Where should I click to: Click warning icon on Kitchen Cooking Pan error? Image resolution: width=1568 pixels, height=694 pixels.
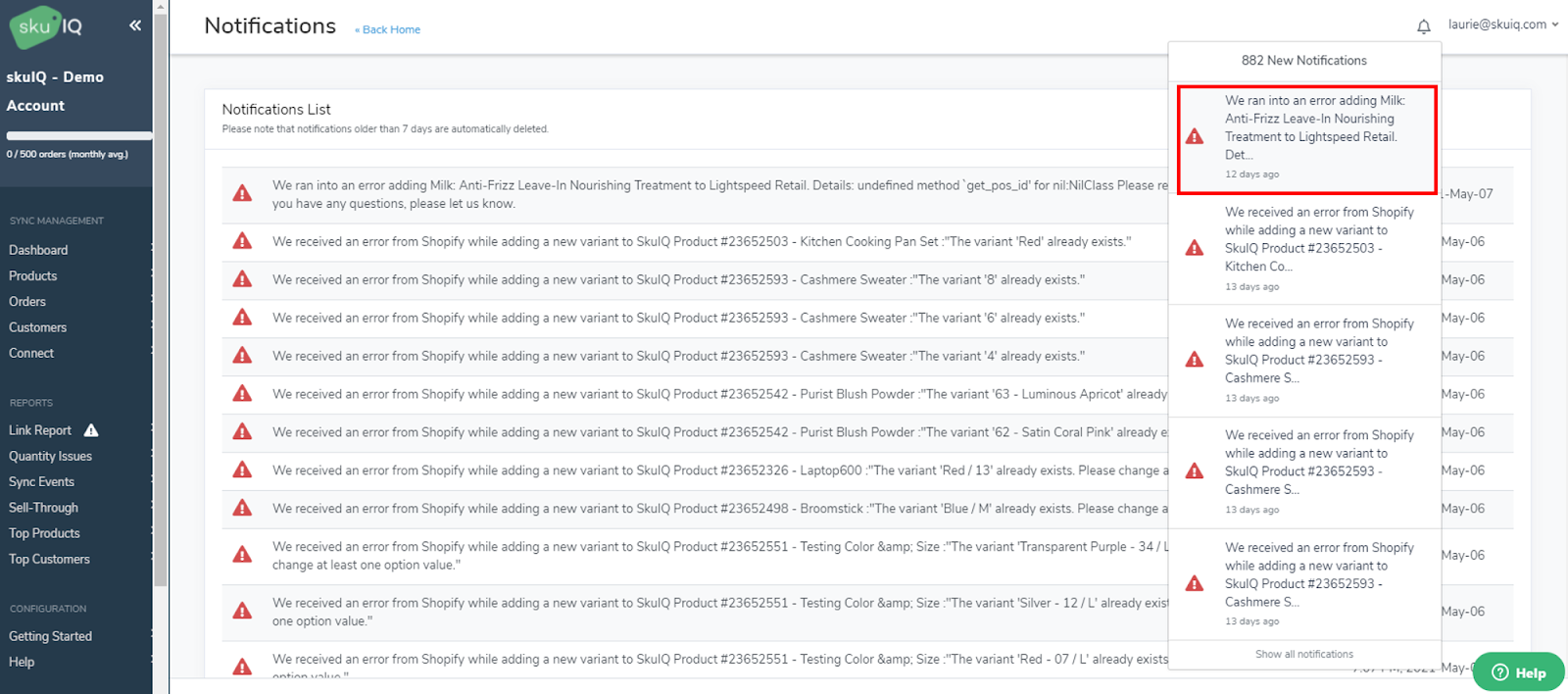click(x=242, y=241)
